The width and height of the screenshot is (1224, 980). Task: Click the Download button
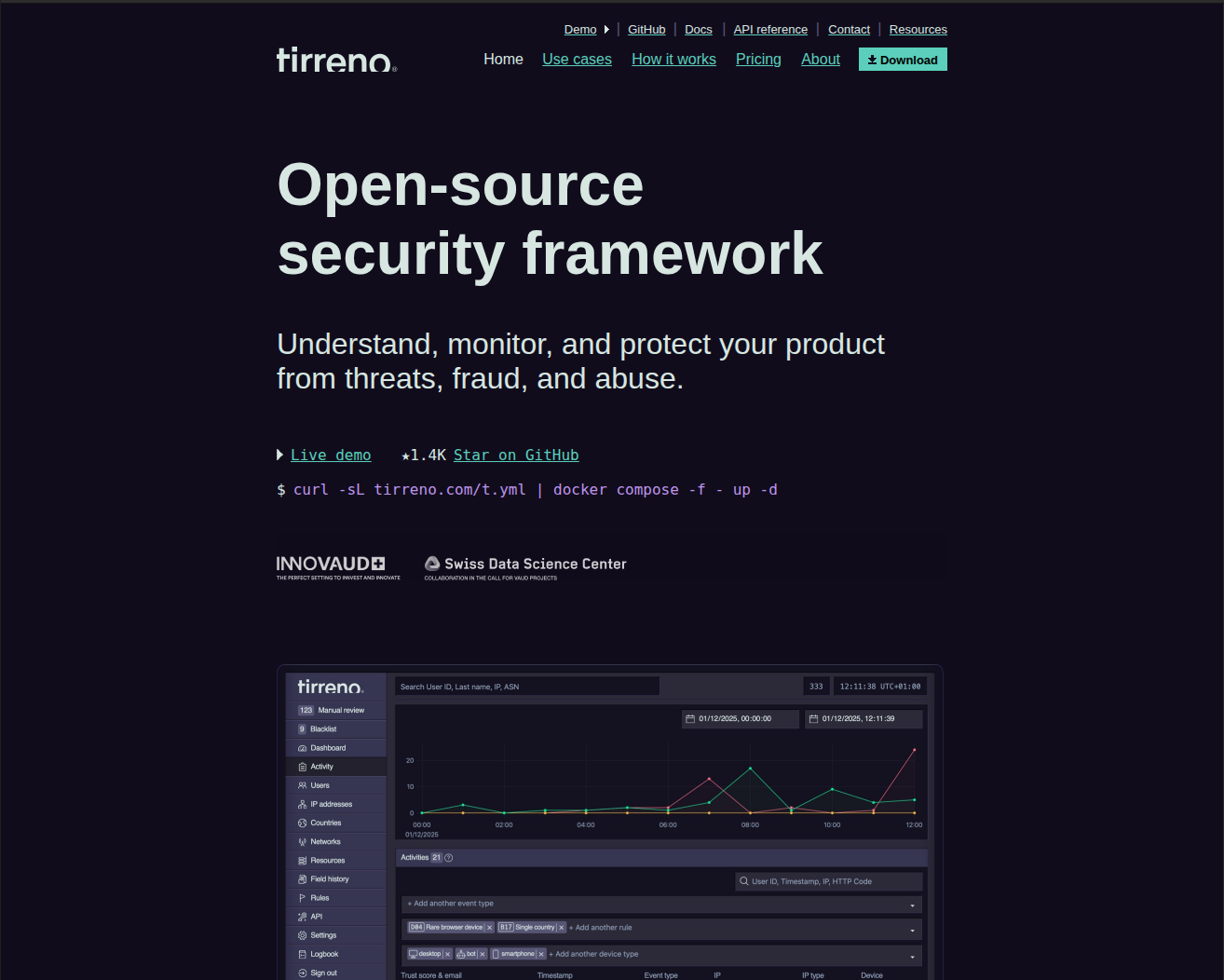(x=903, y=60)
